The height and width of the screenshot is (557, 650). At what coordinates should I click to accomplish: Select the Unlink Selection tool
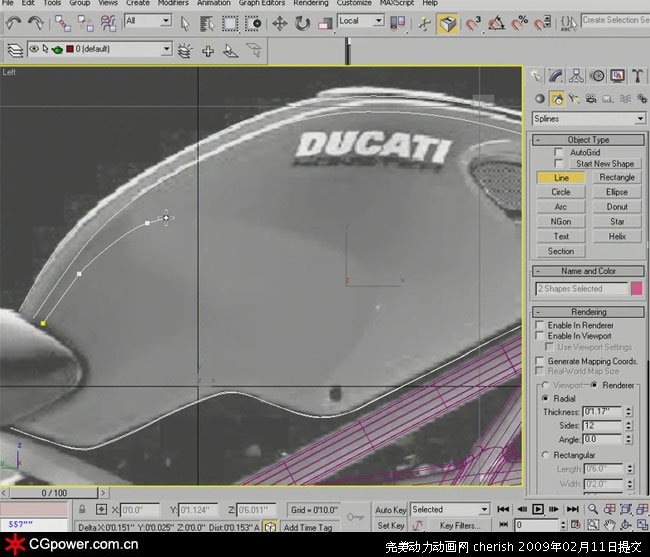coord(86,23)
